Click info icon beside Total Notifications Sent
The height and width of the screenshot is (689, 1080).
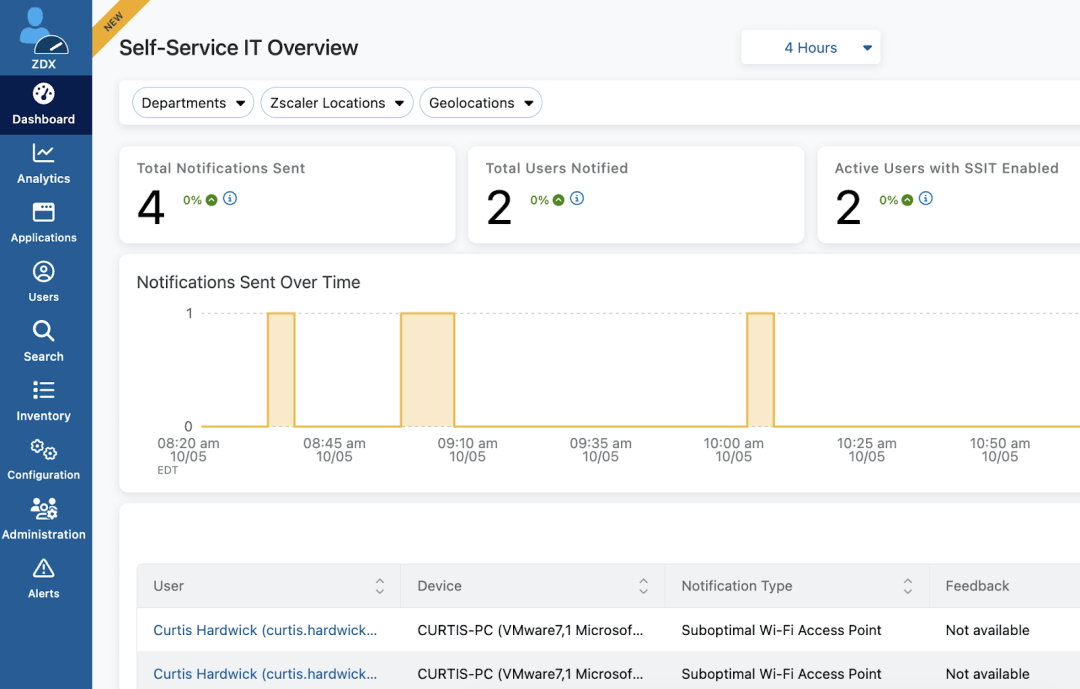[230, 199]
